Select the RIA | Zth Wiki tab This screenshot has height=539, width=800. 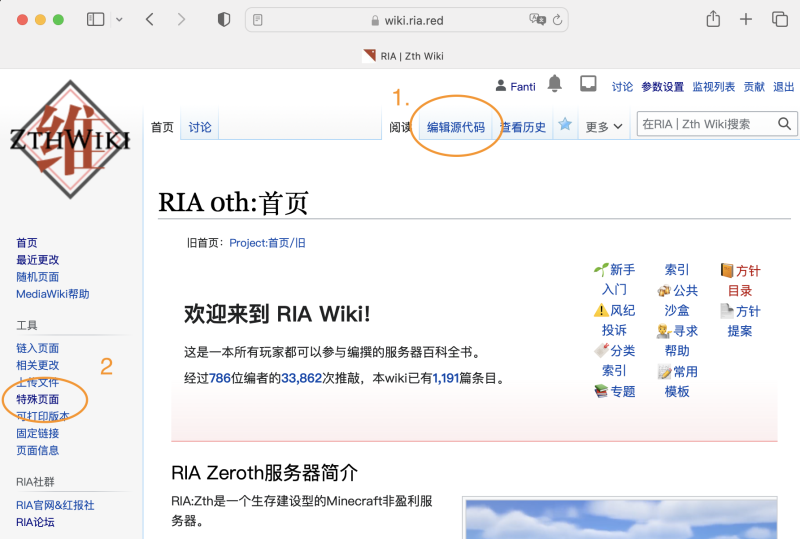tap(403, 56)
